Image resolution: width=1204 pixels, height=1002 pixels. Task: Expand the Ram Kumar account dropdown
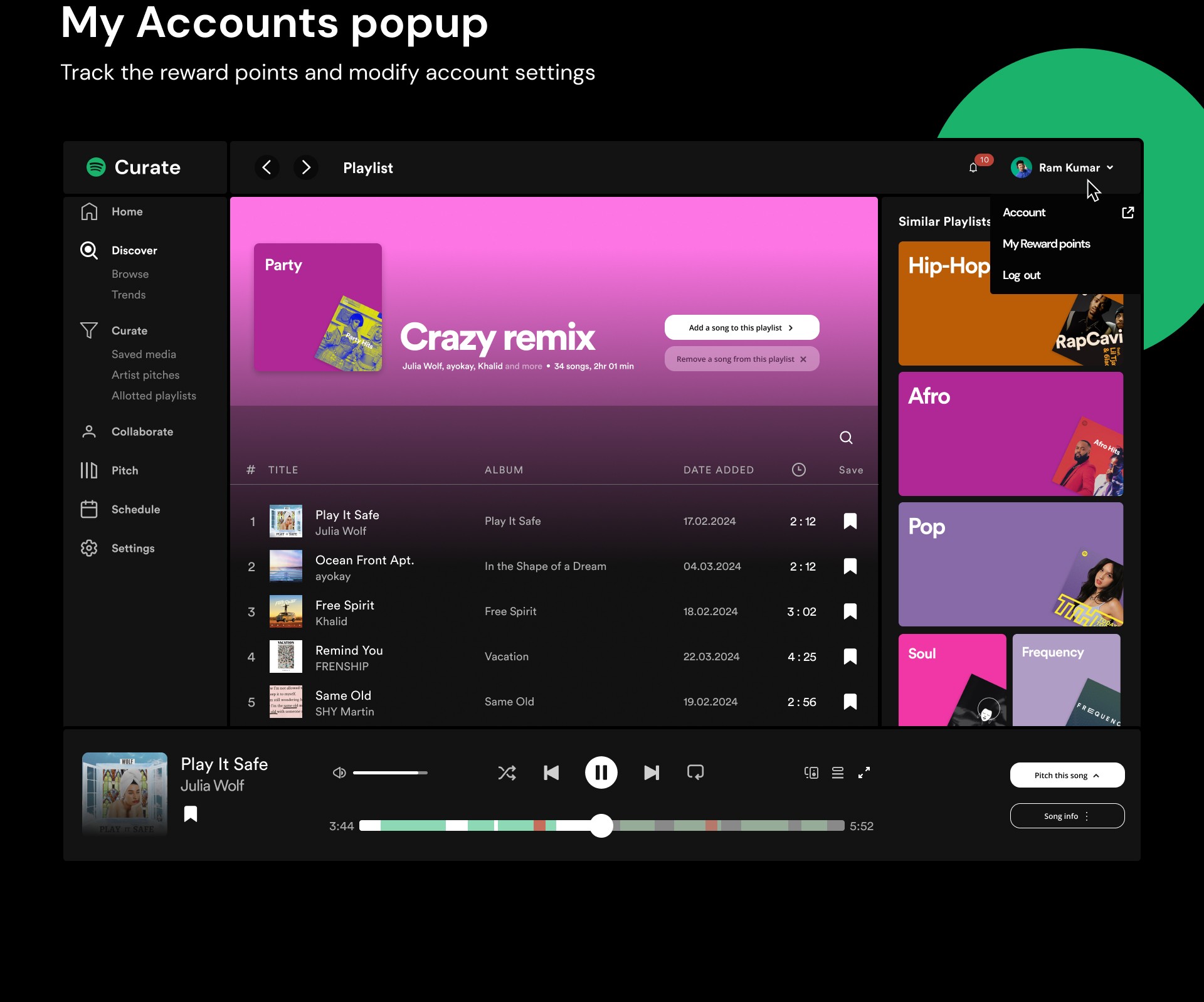click(1069, 167)
